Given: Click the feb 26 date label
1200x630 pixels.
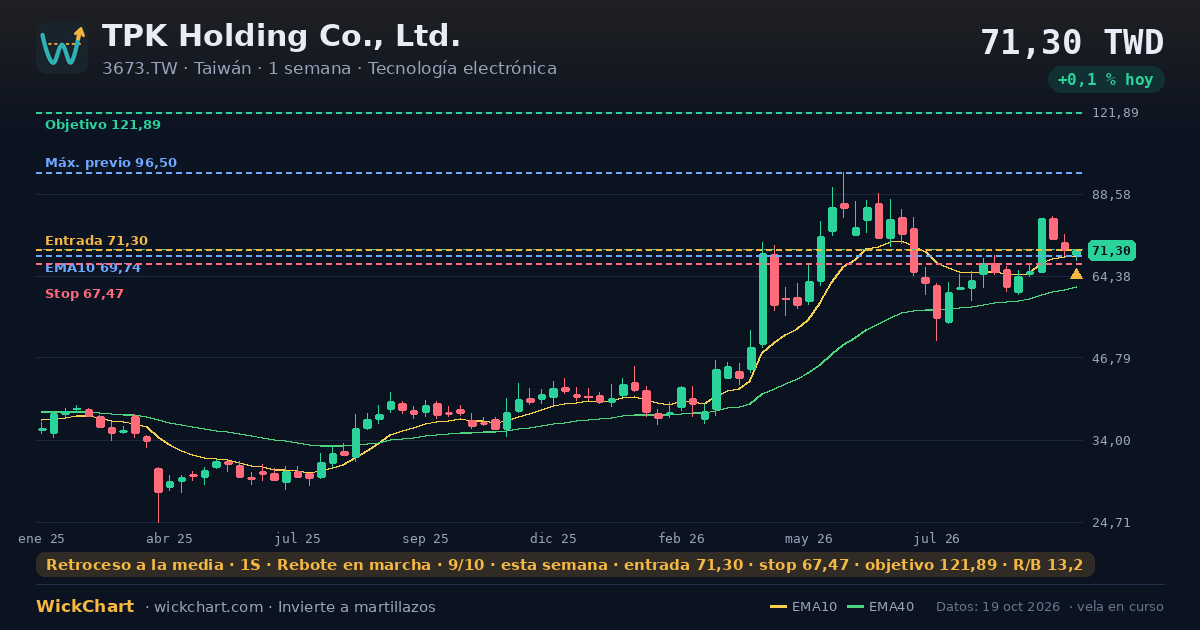Looking at the screenshot, I should point(682,539).
